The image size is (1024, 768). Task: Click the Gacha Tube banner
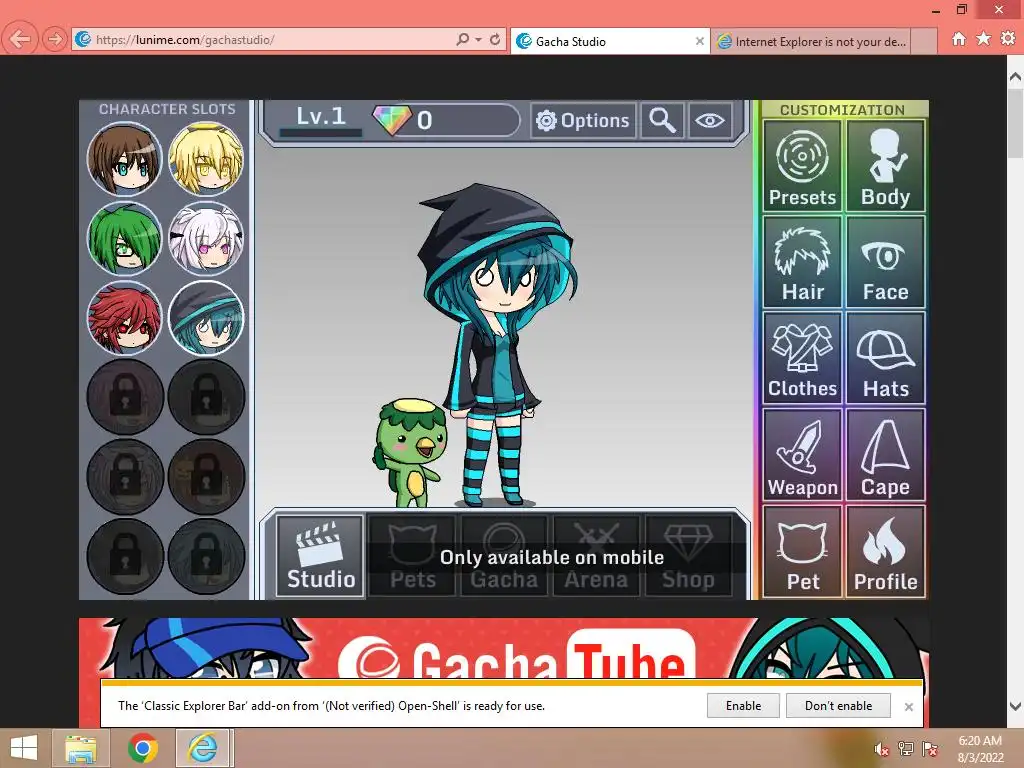pos(503,648)
